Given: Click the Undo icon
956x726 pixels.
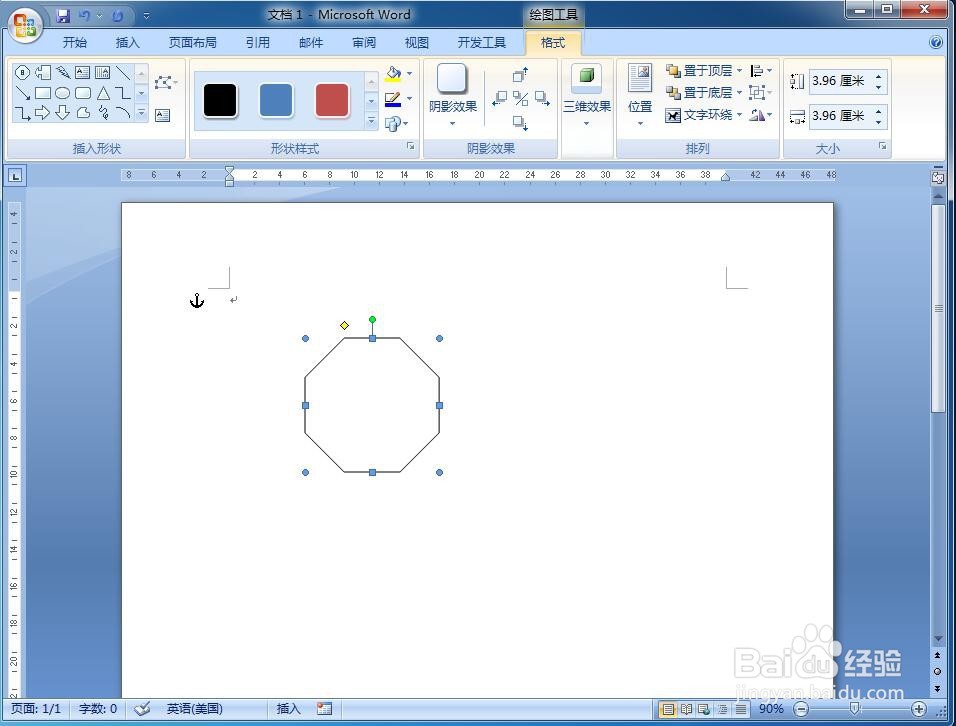Looking at the screenshot, I should coord(84,16).
